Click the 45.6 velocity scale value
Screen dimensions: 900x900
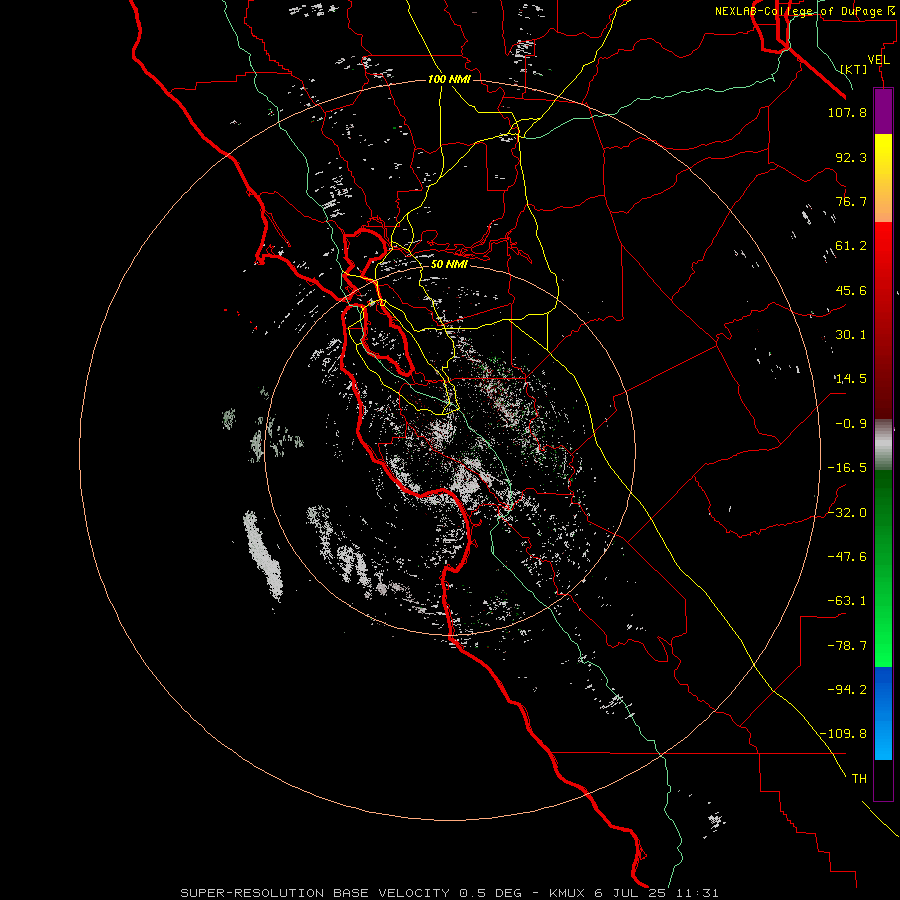pos(851,290)
